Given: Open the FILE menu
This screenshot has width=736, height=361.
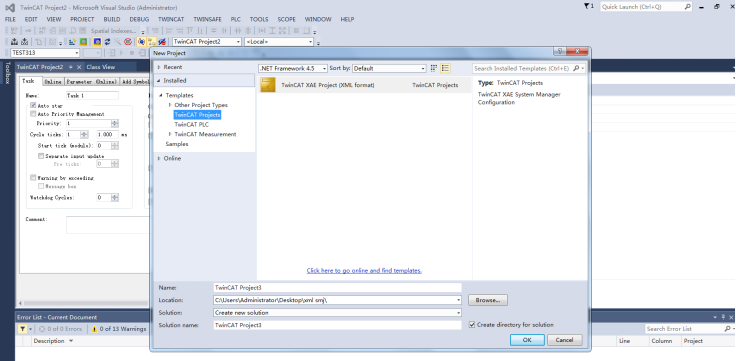Looking at the screenshot, I should 10,19.
